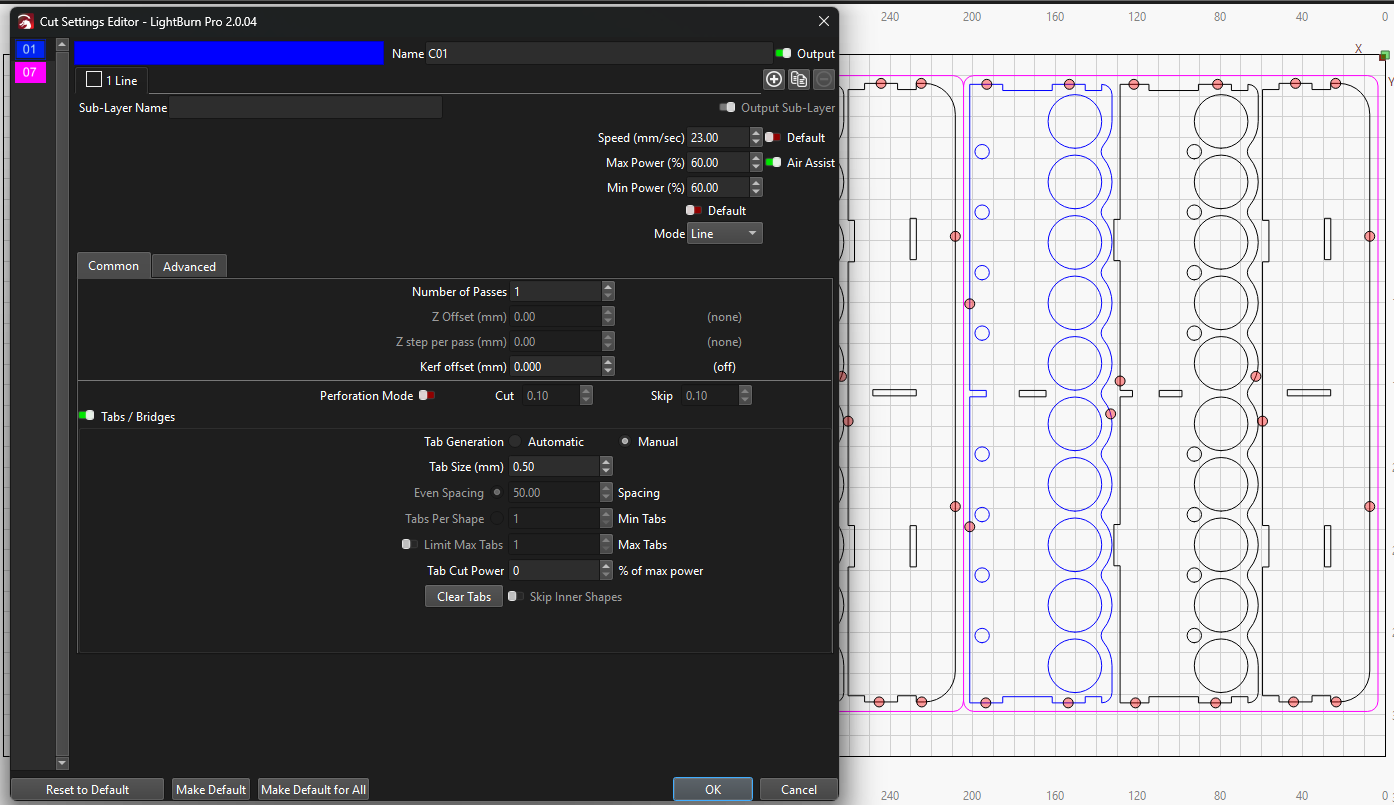
Task: Enable Perforation Mode switch
Action: (x=427, y=396)
